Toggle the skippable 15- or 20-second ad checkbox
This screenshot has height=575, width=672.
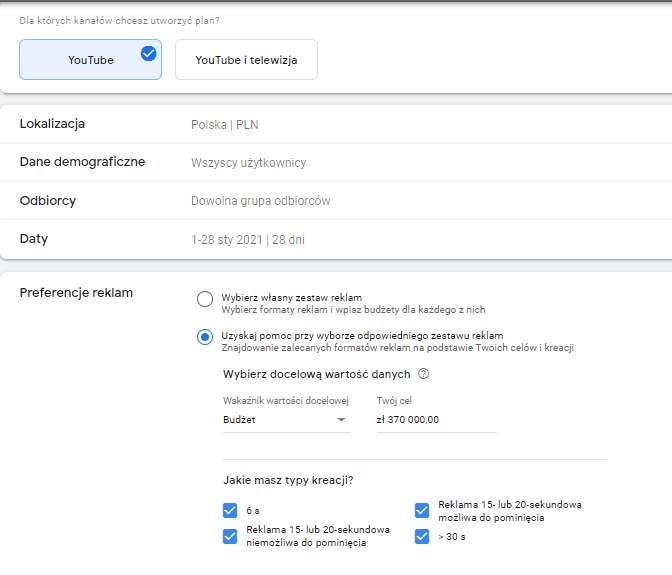[x=422, y=511]
